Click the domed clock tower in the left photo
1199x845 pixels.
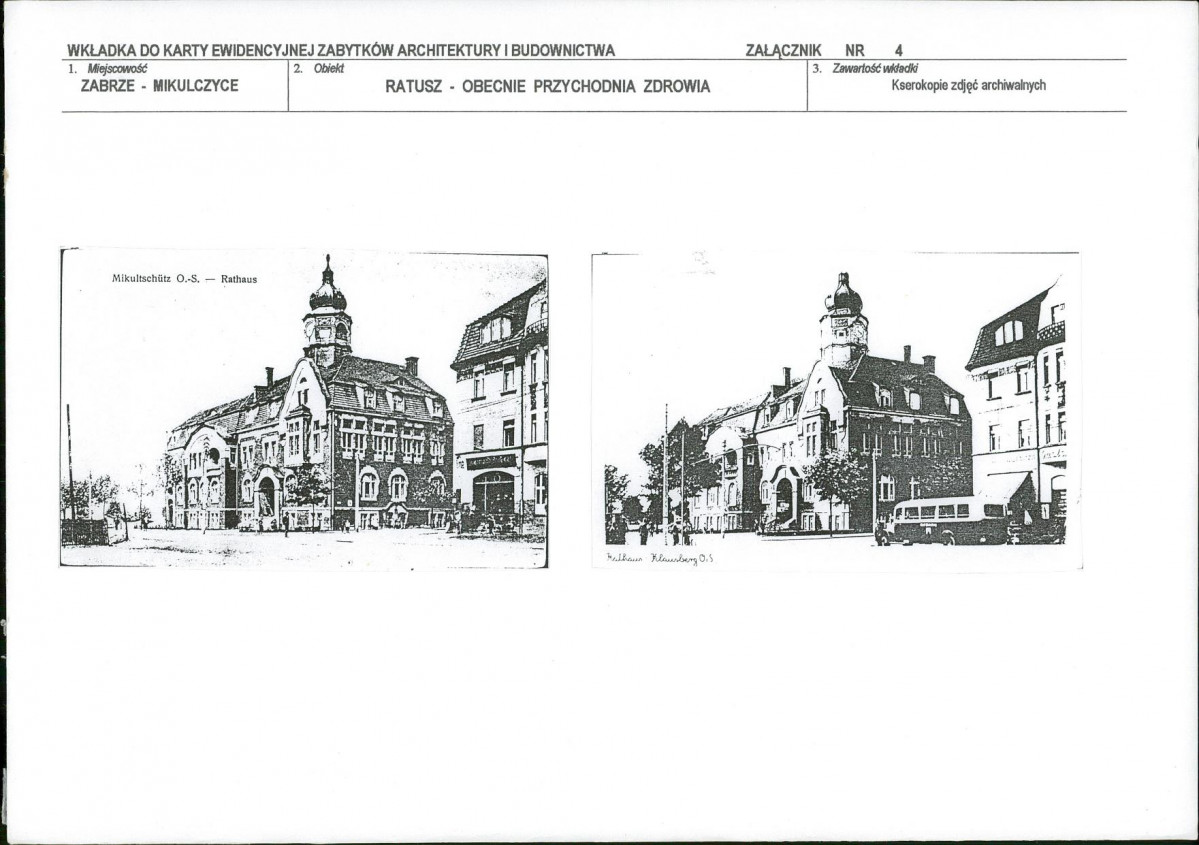[x=327, y=312]
